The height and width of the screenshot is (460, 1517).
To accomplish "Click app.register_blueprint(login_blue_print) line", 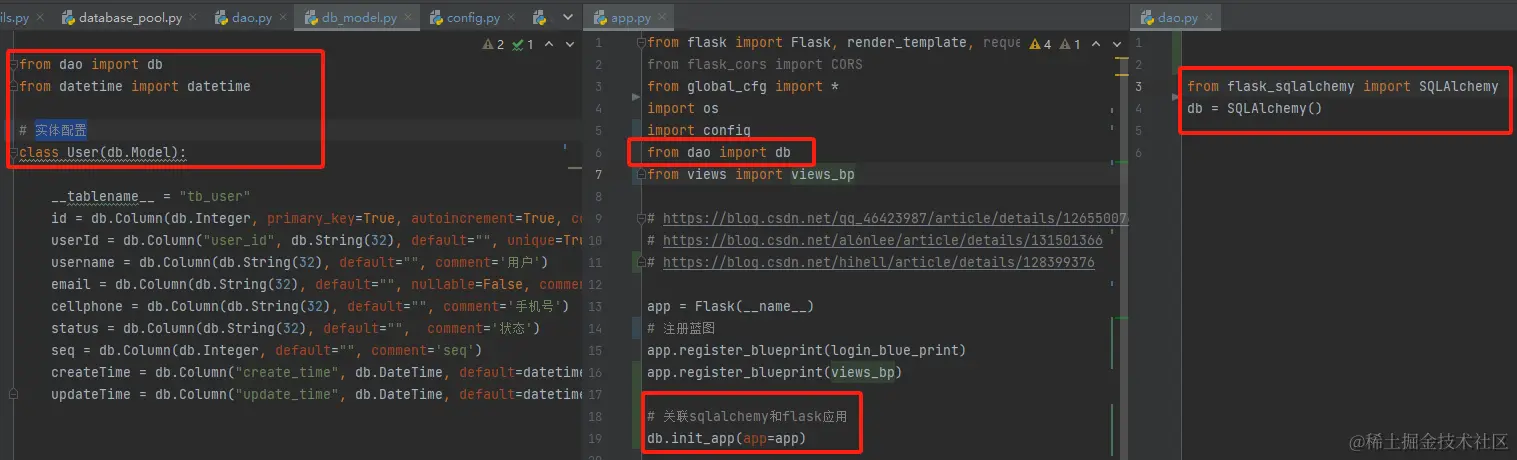I will point(807,350).
